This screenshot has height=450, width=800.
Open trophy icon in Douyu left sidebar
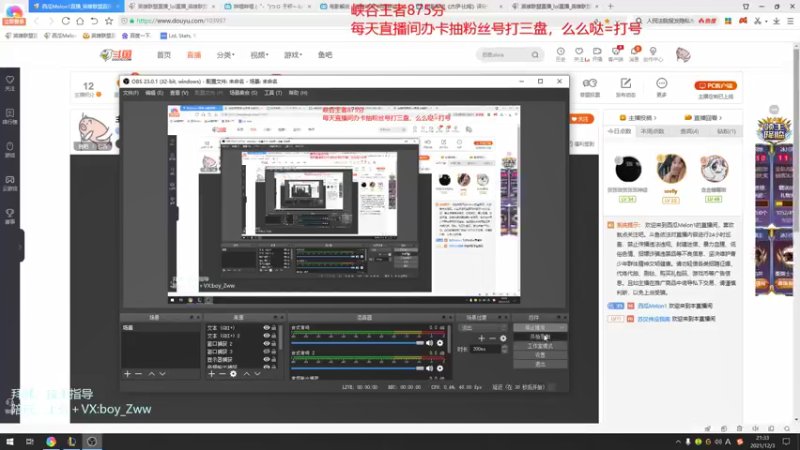[x=10, y=213]
